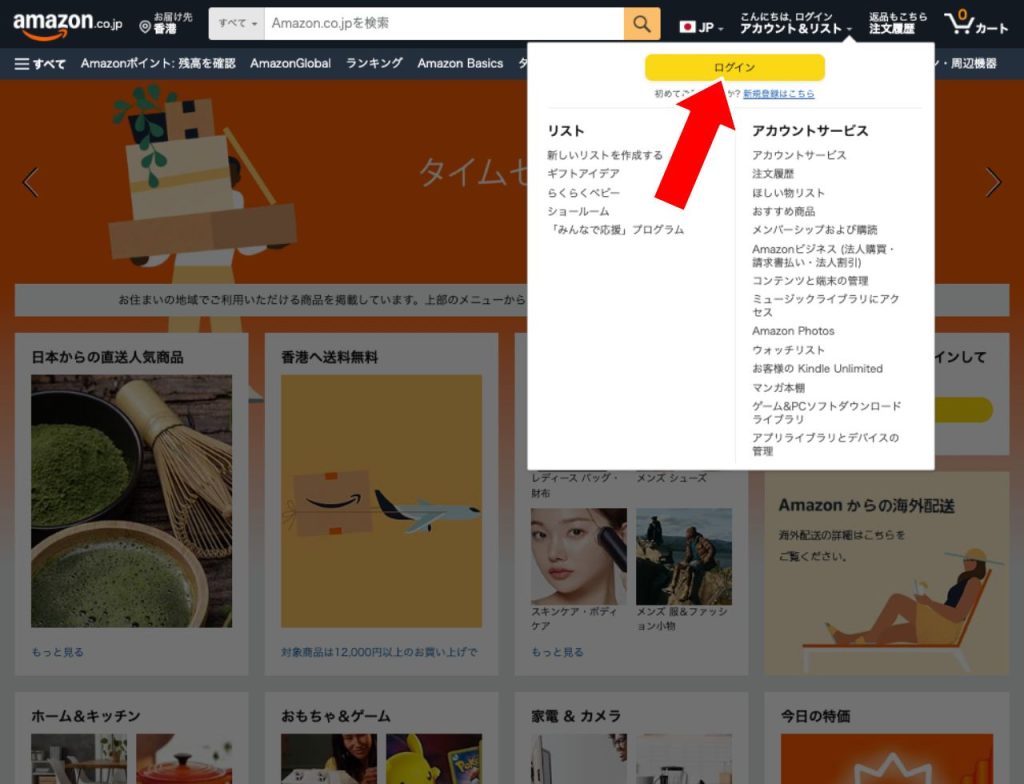
Task: Advance to next carousel slide arrow
Action: tap(992, 182)
